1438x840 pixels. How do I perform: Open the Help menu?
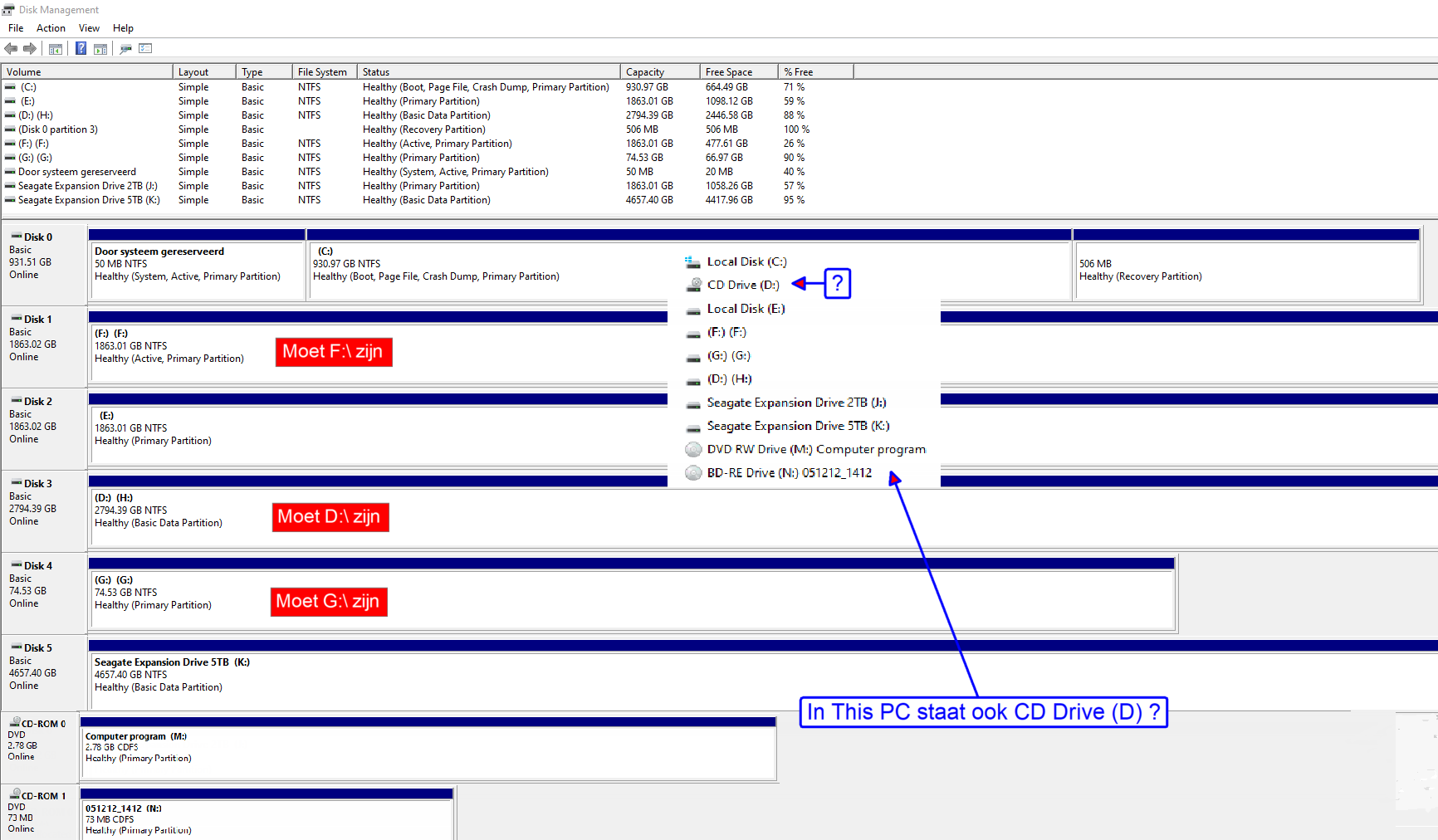pos(123,28)
